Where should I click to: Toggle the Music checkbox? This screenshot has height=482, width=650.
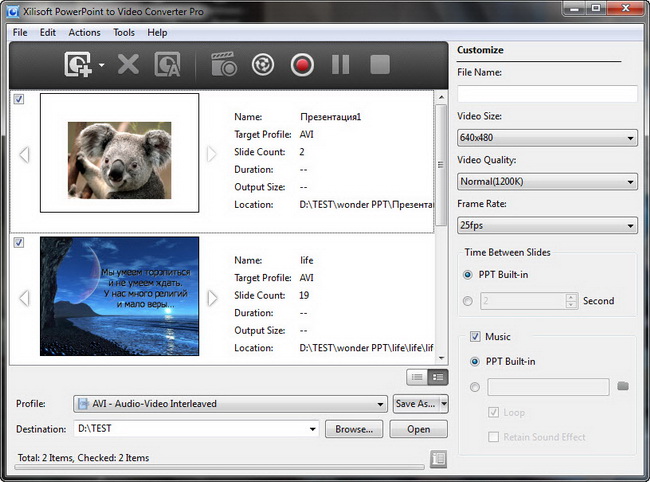(x=475, y=337)
